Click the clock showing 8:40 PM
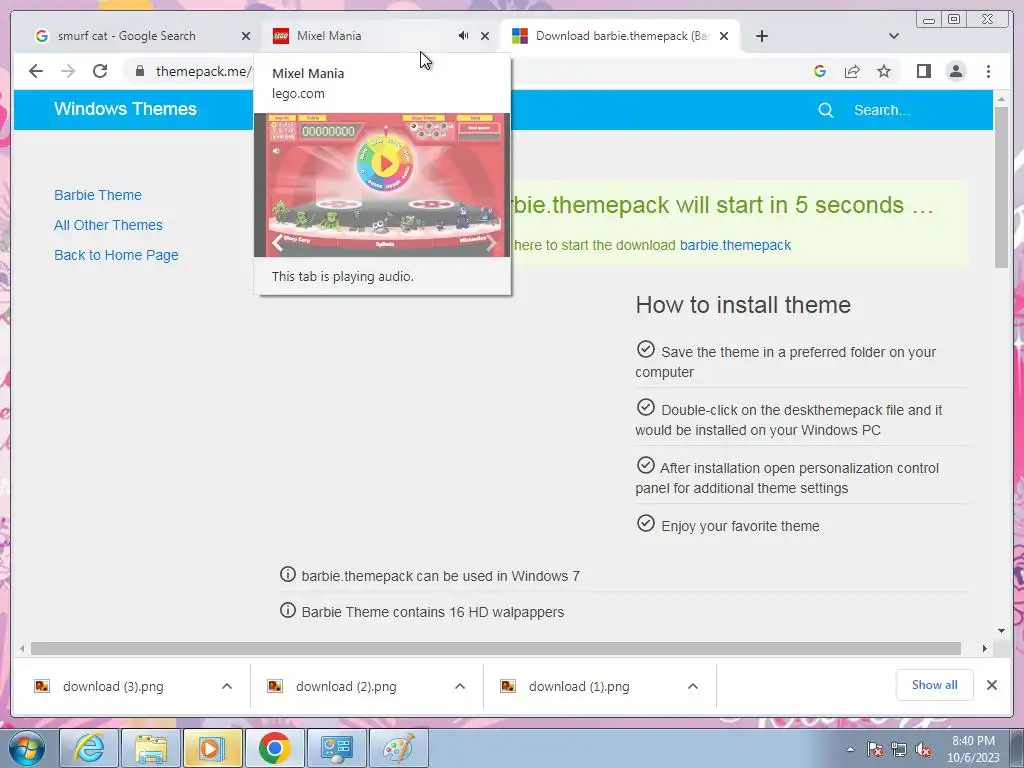1024x768 pixels. click(974, 749)
